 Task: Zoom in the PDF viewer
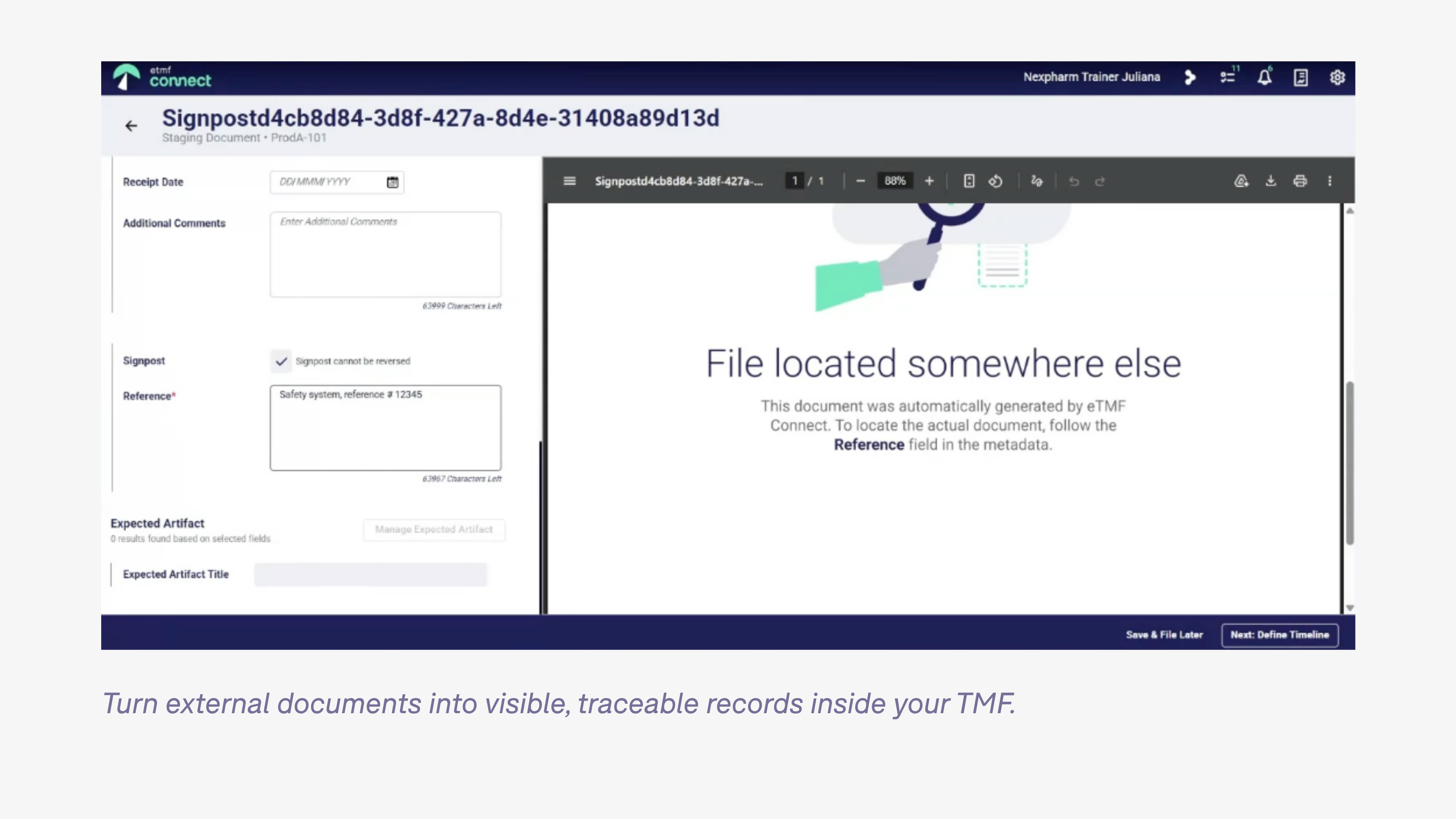coord(929,181)
